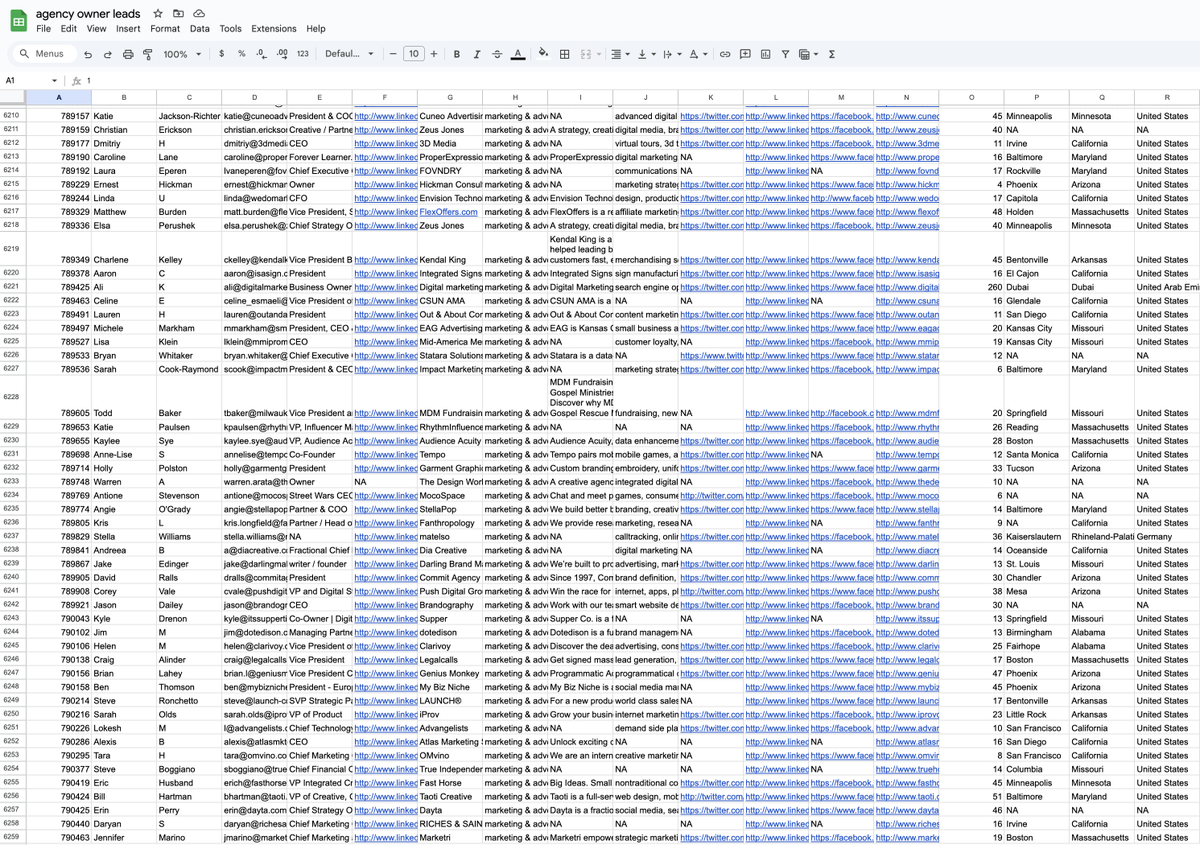Open the Data menu
This screenshot has width=1200, height=845.
[x=200, y=29]
